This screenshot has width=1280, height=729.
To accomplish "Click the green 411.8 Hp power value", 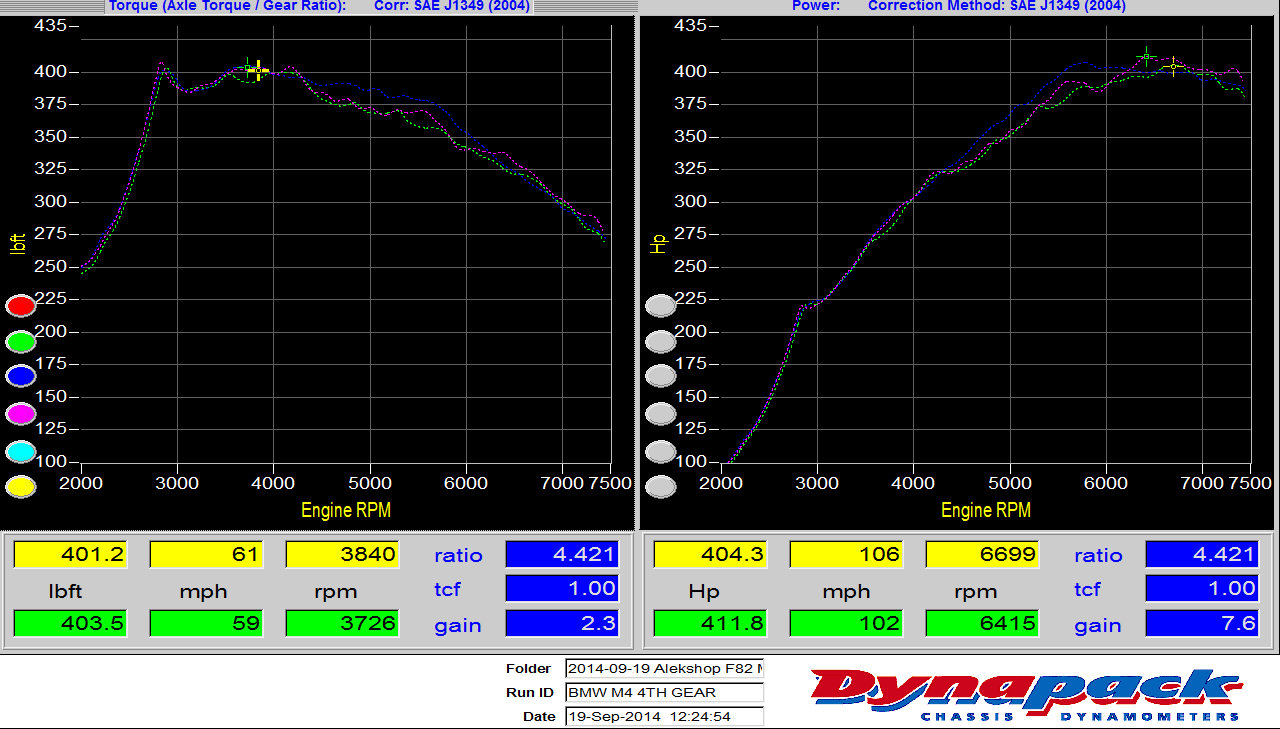I will 711,624.
